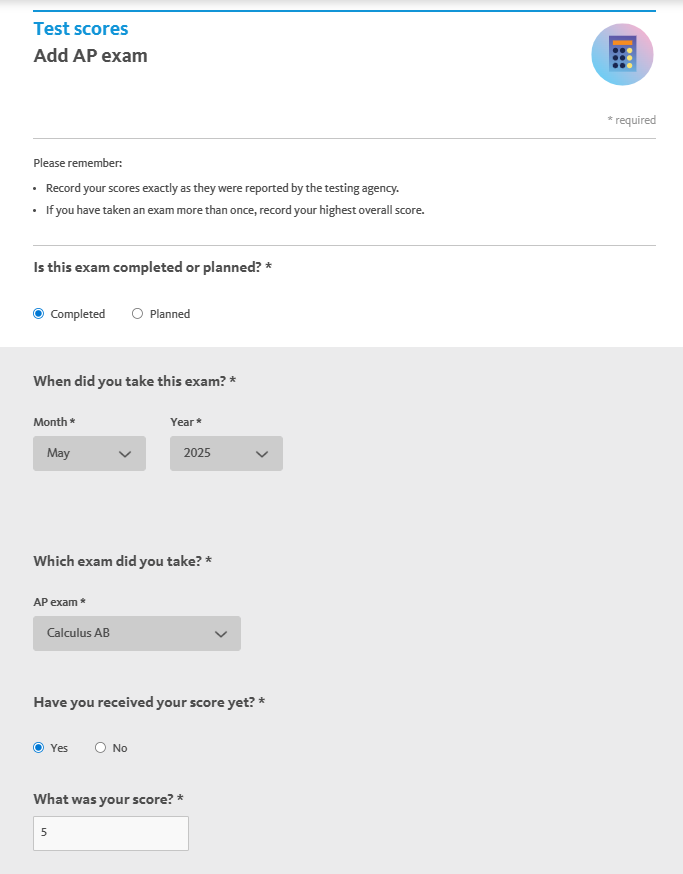
Task: Select Yes for score received
Action: 38,747
